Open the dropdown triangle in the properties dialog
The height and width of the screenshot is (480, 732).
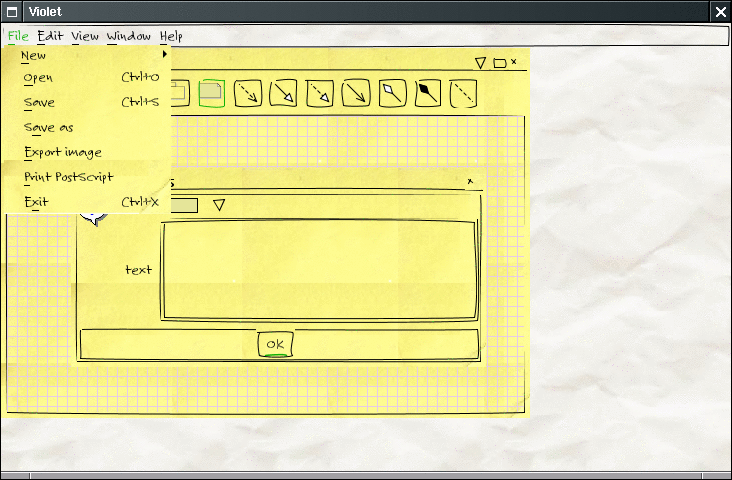(x=219, y=205)
